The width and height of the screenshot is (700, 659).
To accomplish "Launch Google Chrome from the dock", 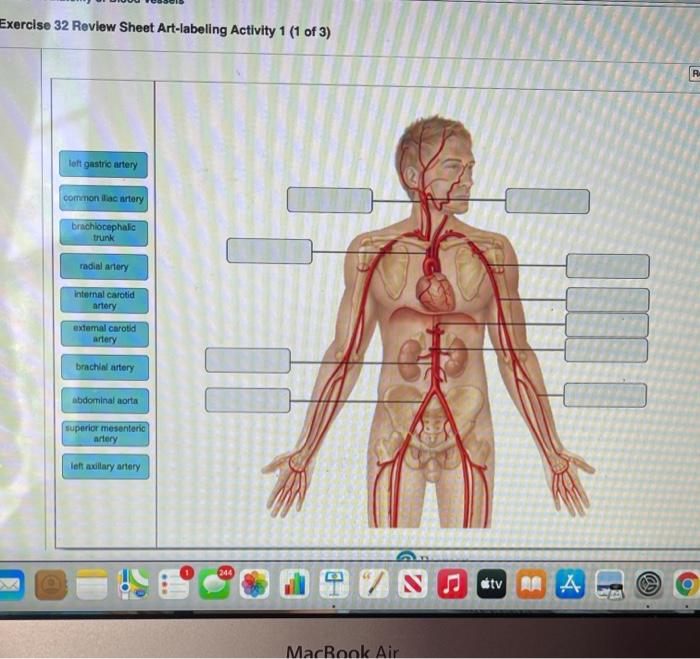I will click(687, 584).
